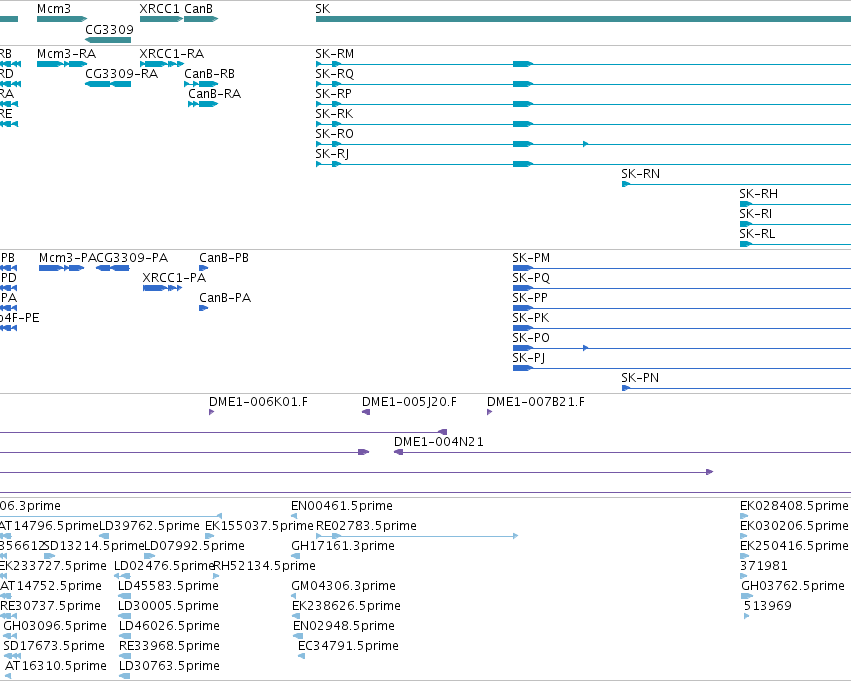Select the RE02783.5prime EST label
Viewport: 851px width, 681px height.
pyautogui.click(x=366, y=526)
